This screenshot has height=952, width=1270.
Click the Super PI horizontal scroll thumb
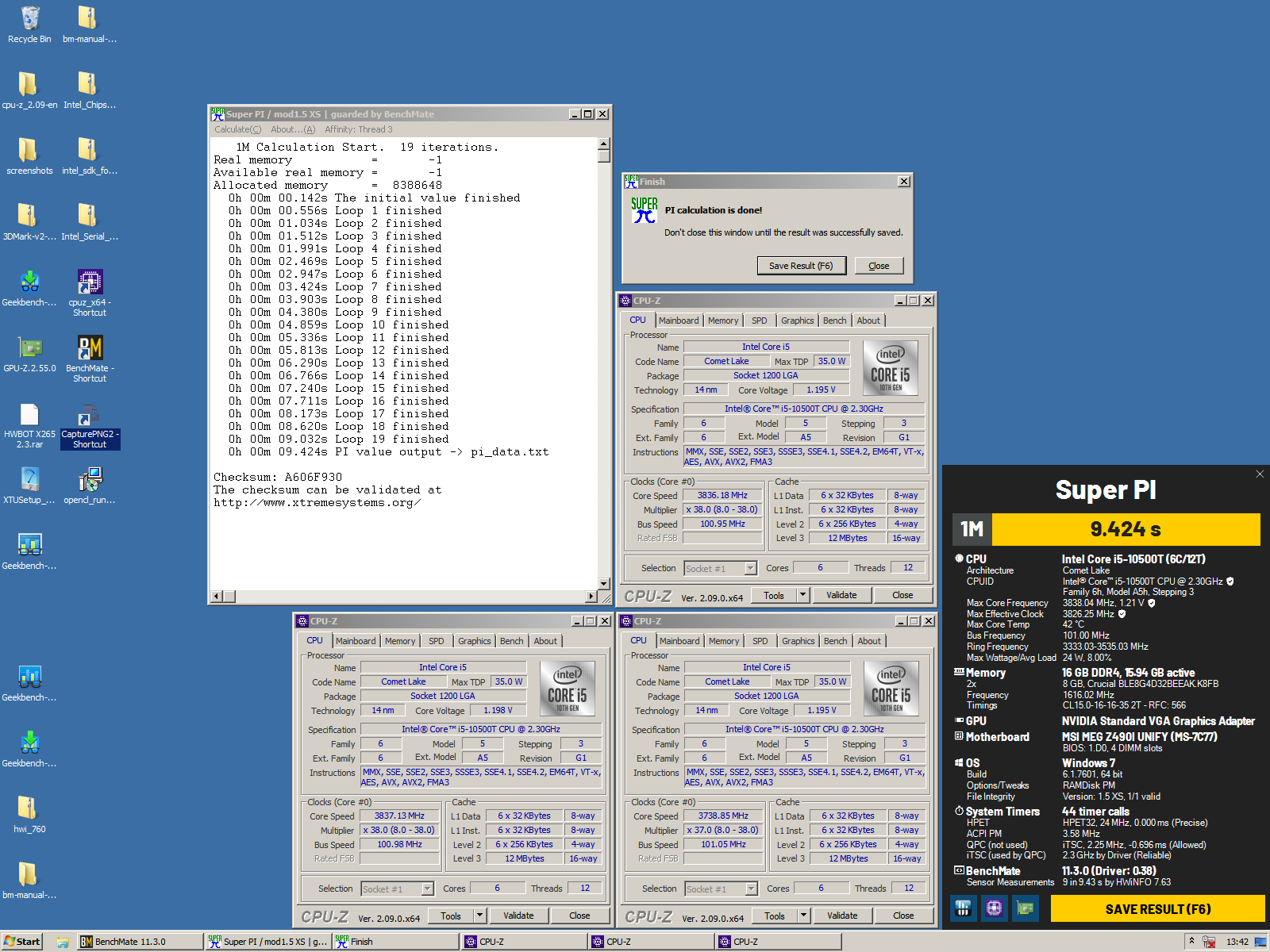(x=229, y=596)
